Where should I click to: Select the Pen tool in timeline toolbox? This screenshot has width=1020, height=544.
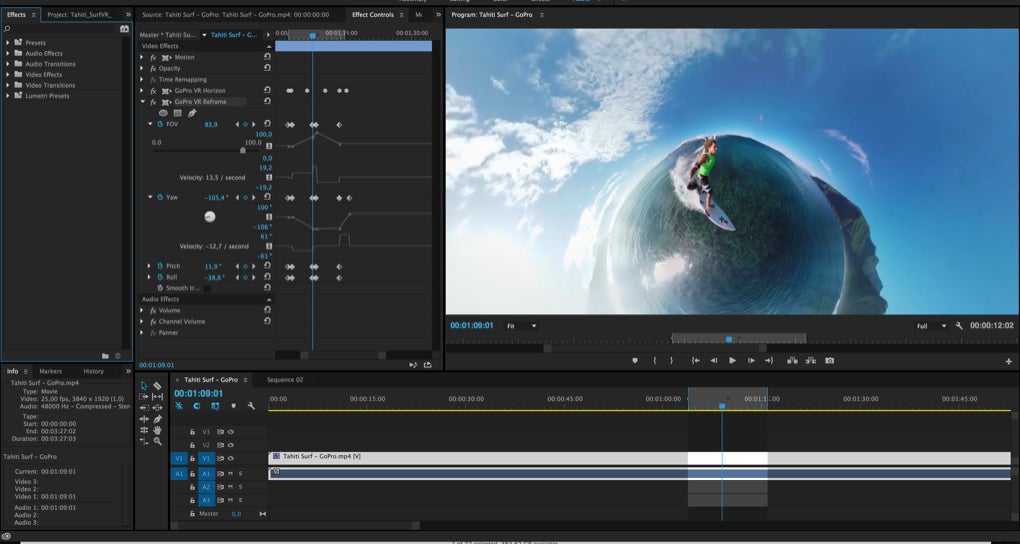(x=157, y=419)
